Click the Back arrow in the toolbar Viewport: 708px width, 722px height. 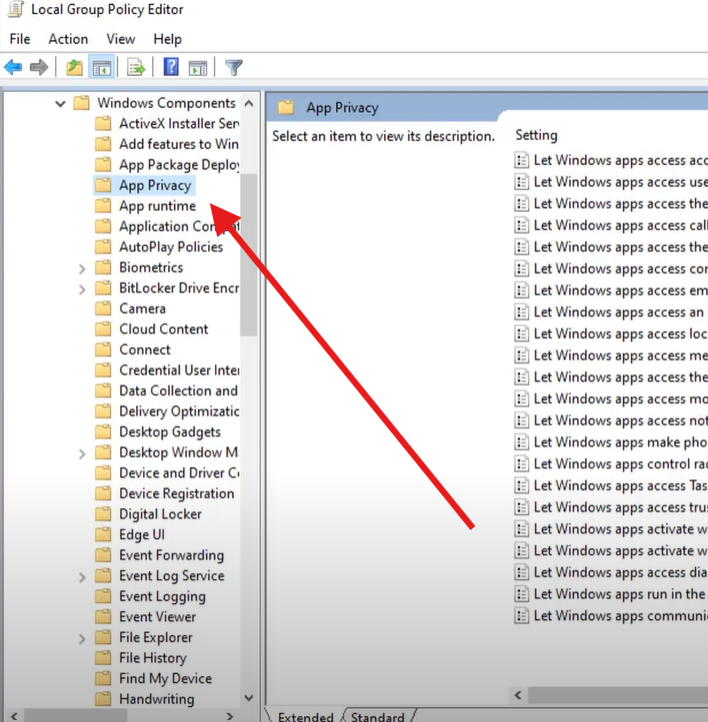pyautogui.click(x=13, y=68)
